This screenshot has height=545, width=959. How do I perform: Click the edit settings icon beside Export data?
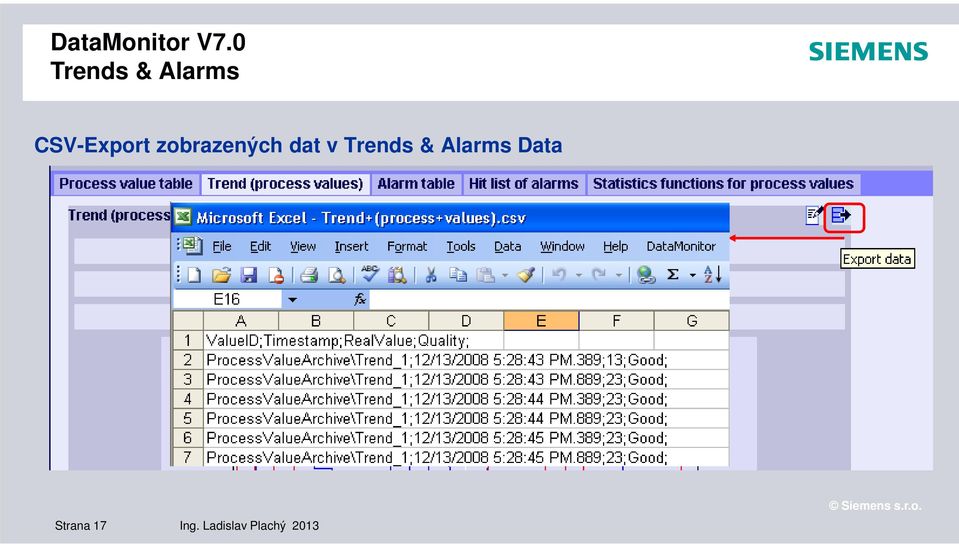click(813, 215)
